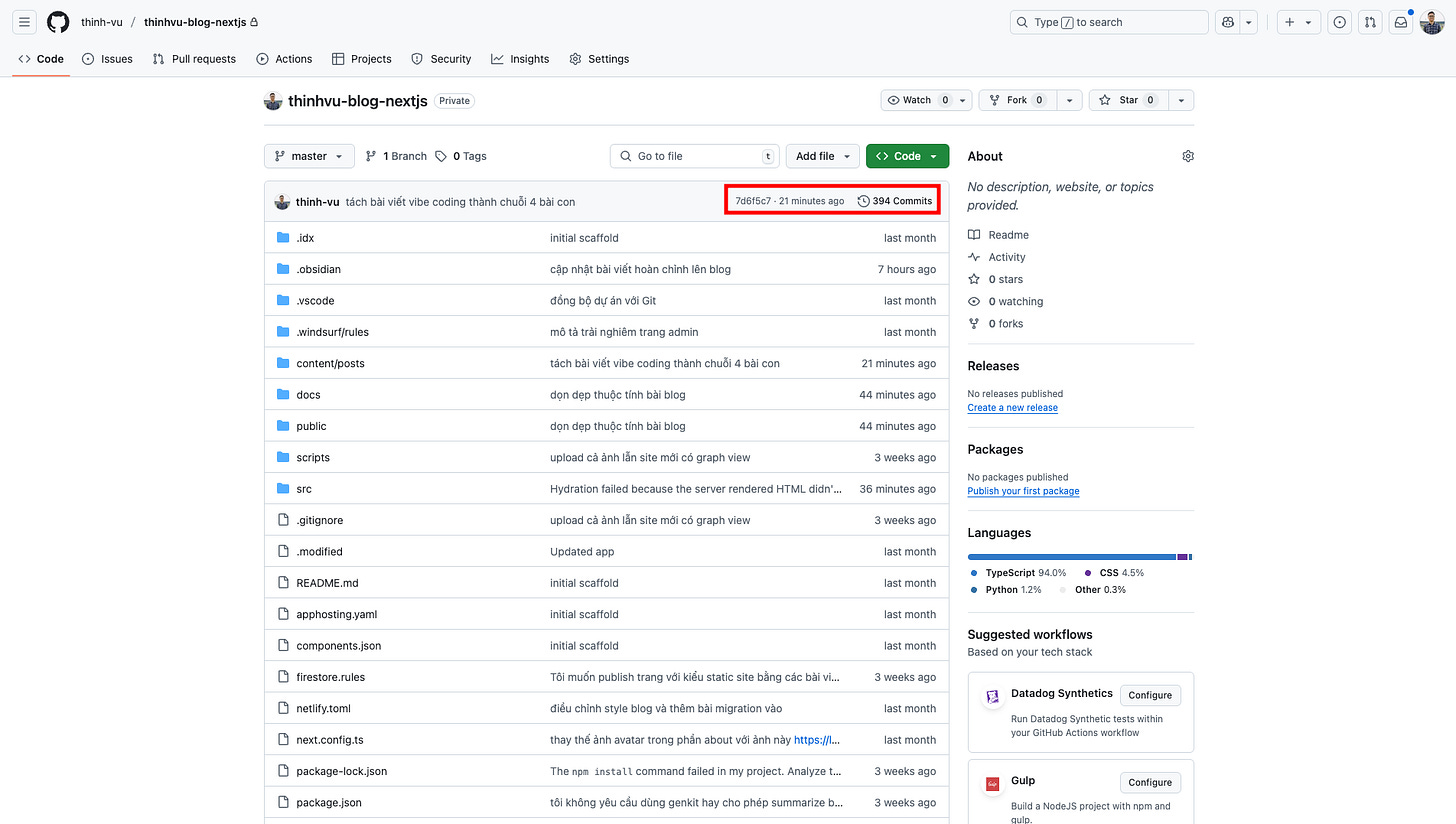Click the Gulp workflow logo

click(x=993, y=784)
